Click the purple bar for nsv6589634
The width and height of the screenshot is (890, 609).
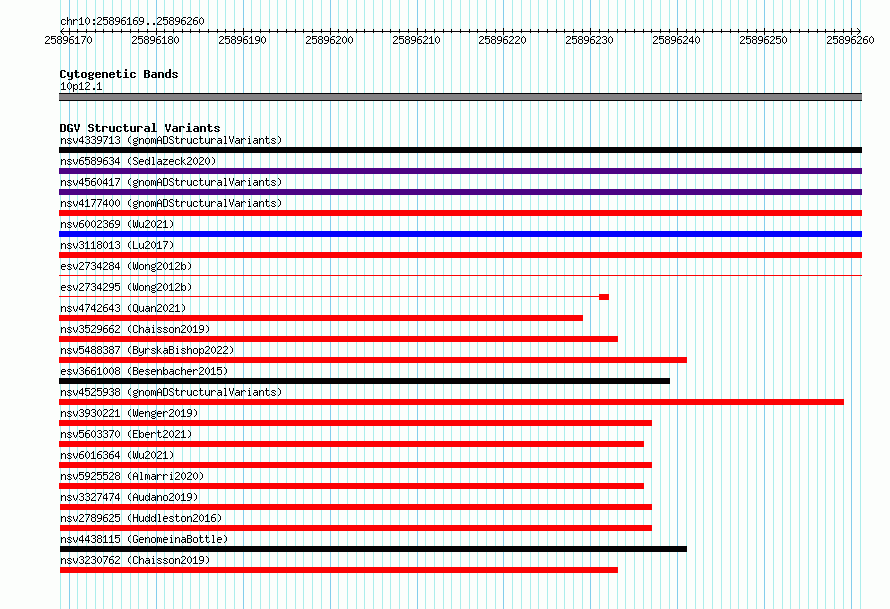click(460, 171)
